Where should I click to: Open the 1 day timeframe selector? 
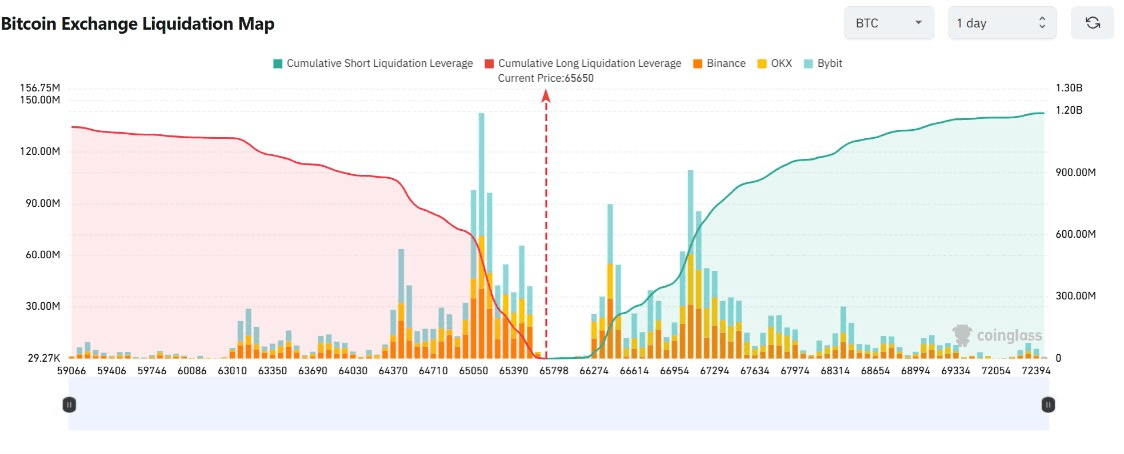pyautogui.click(x=1002, y=22)
